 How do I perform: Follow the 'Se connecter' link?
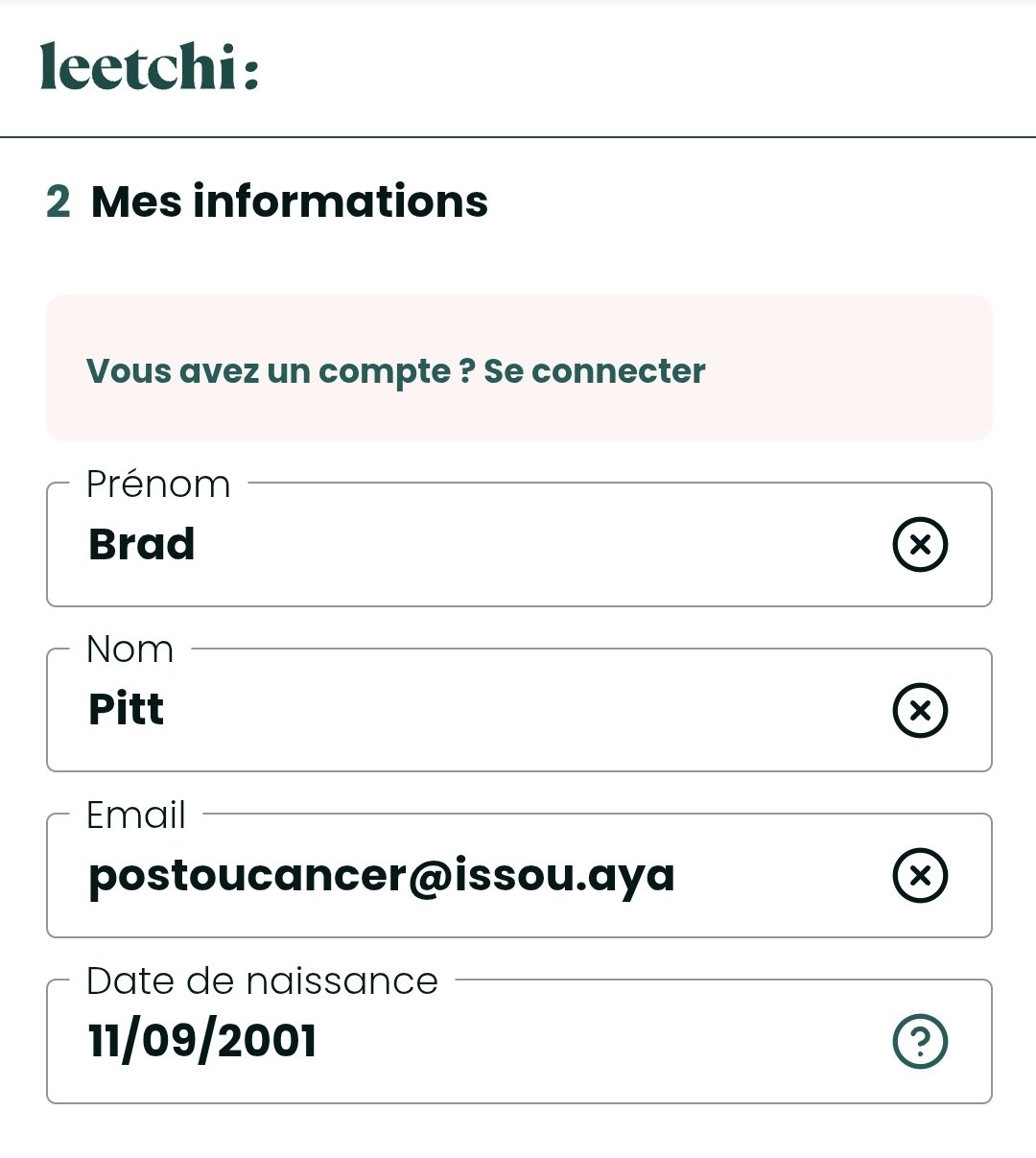(x=595, y=371)
